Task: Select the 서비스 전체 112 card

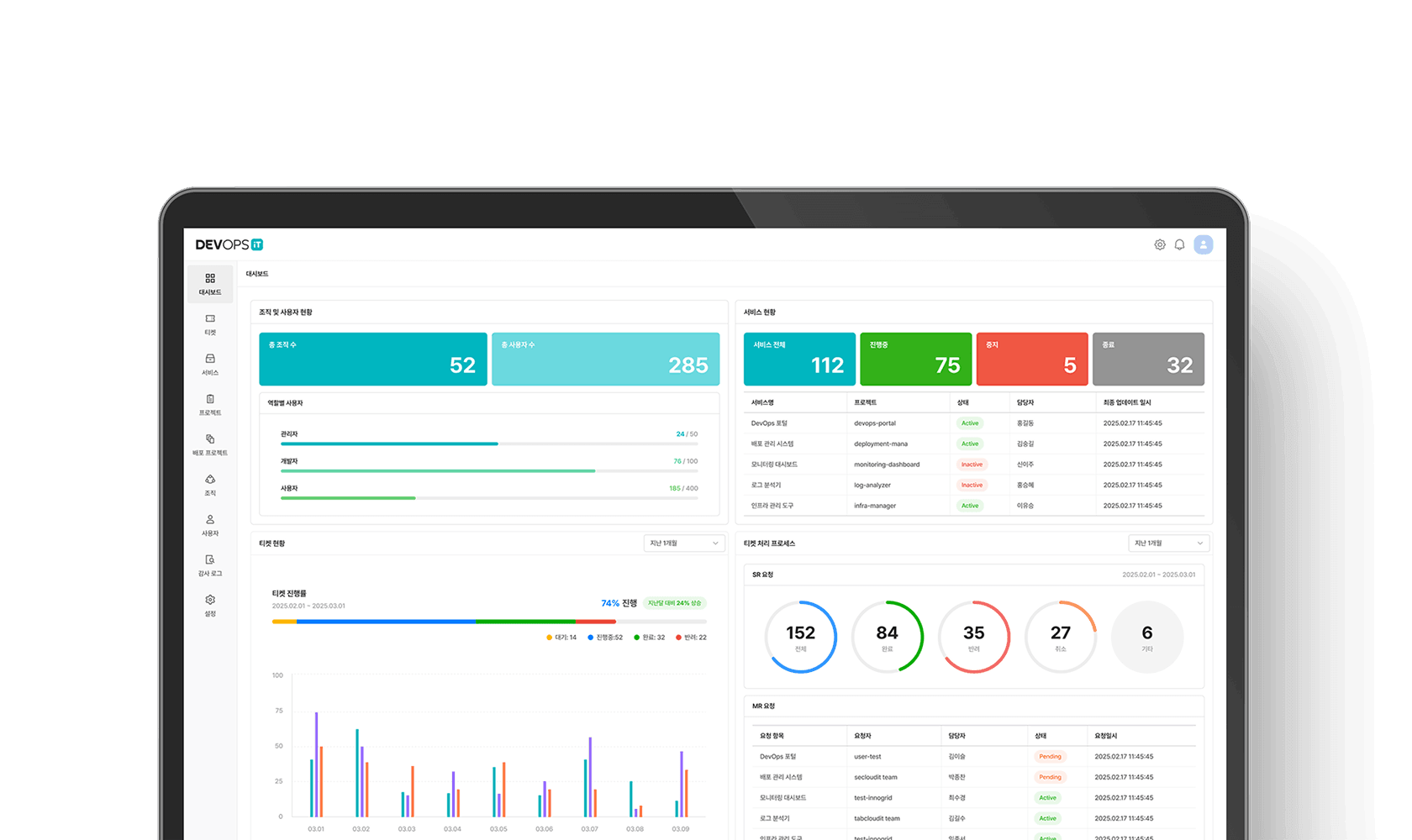Action: coord(799,359)
